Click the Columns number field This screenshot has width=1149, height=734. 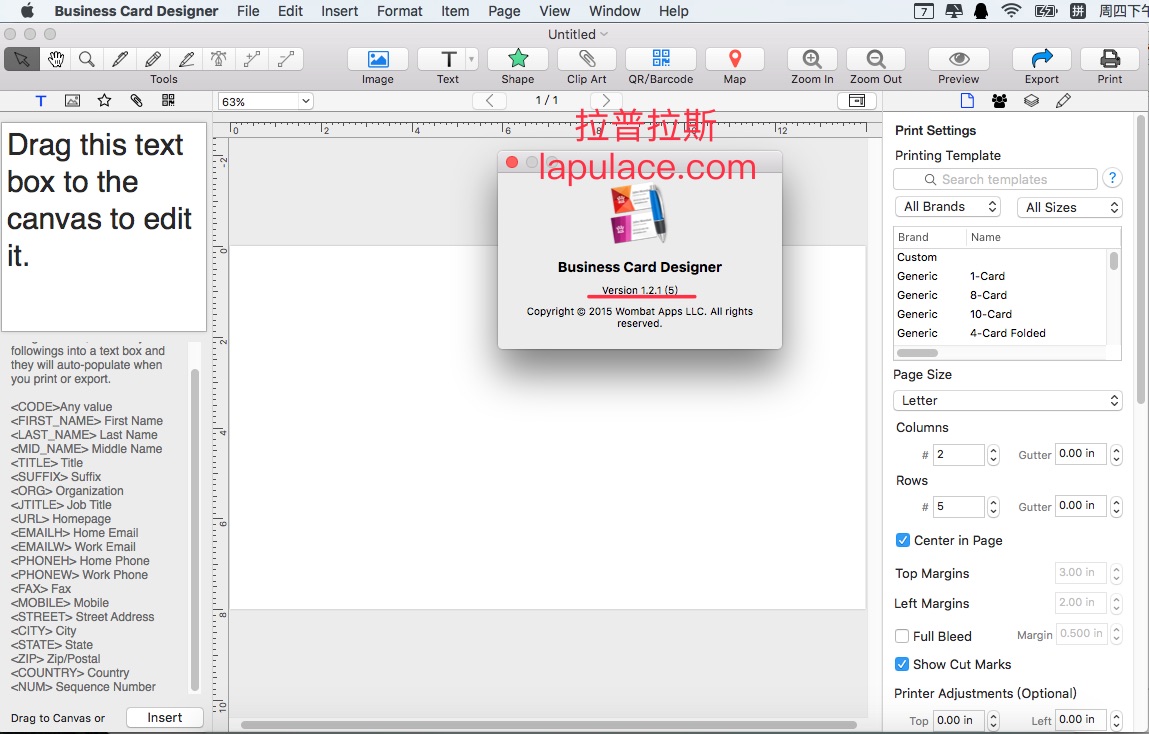click(x=958, y=455)
